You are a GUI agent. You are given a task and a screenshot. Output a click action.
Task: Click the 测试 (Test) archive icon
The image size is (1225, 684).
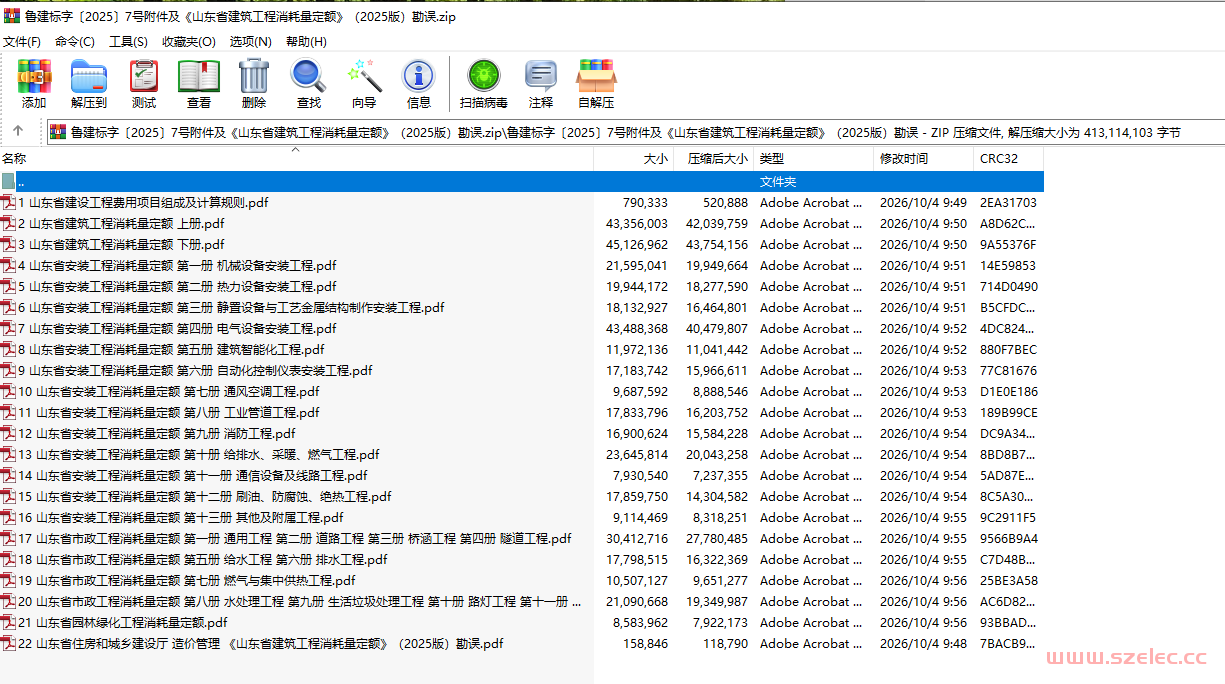(144, 84)
